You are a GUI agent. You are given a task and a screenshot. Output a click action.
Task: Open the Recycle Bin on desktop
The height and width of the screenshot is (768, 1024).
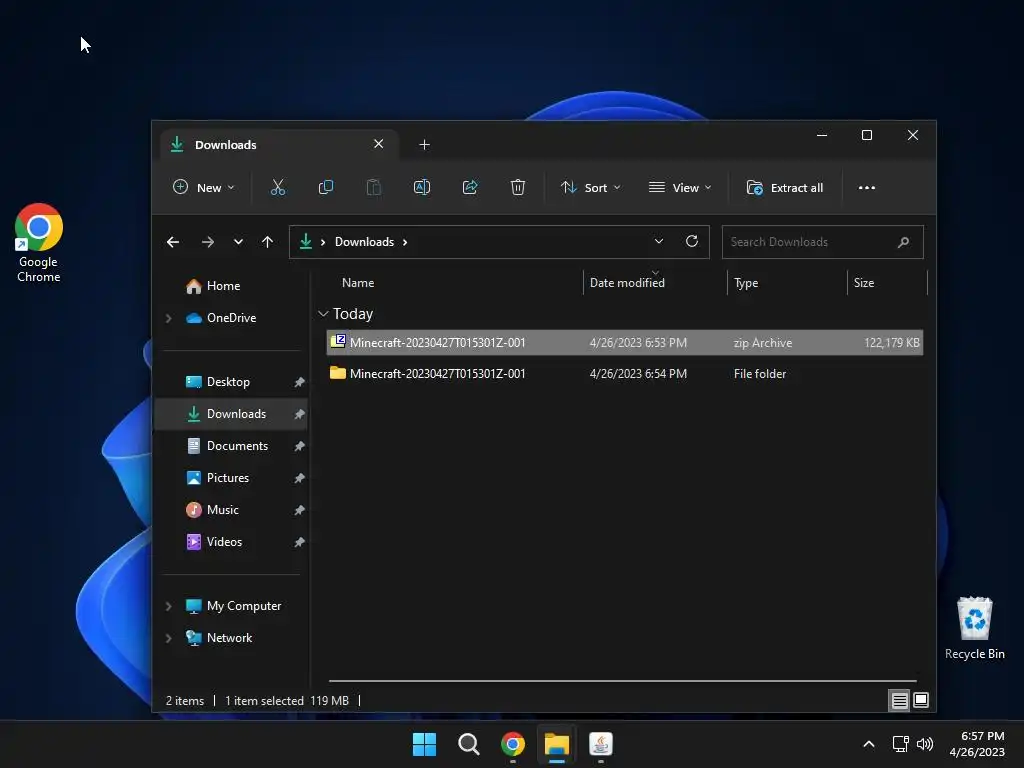[x=974, y=628]
